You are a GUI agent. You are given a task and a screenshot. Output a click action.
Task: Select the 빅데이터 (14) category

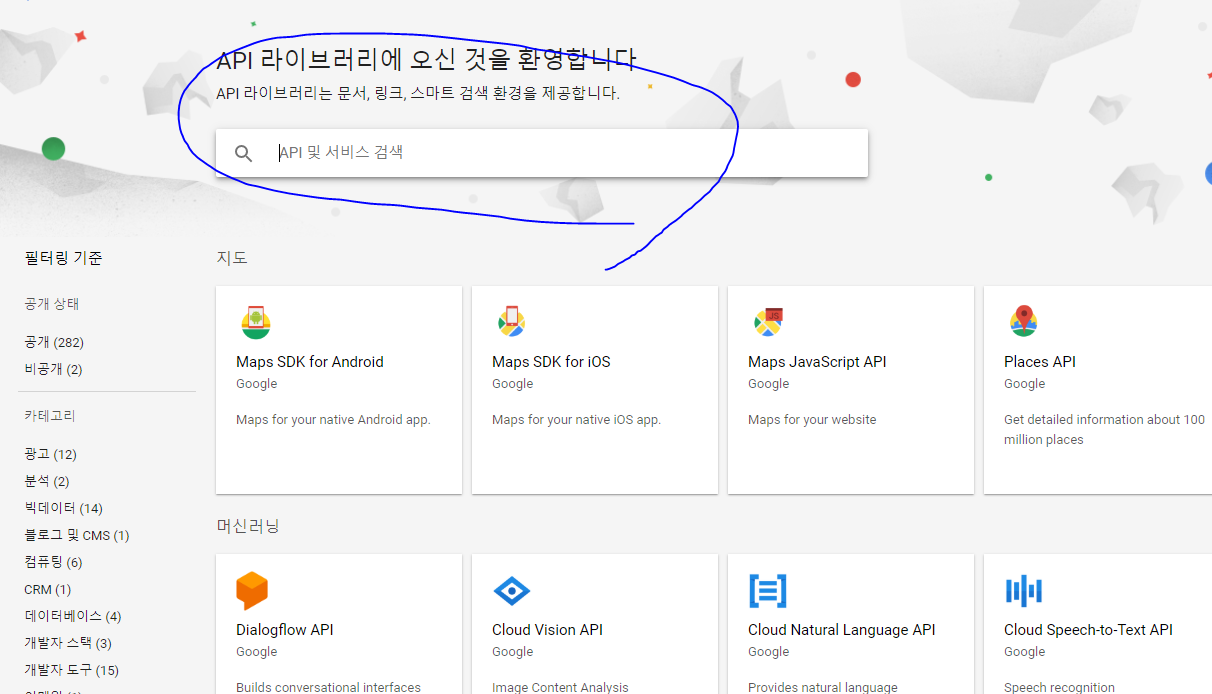63,509
